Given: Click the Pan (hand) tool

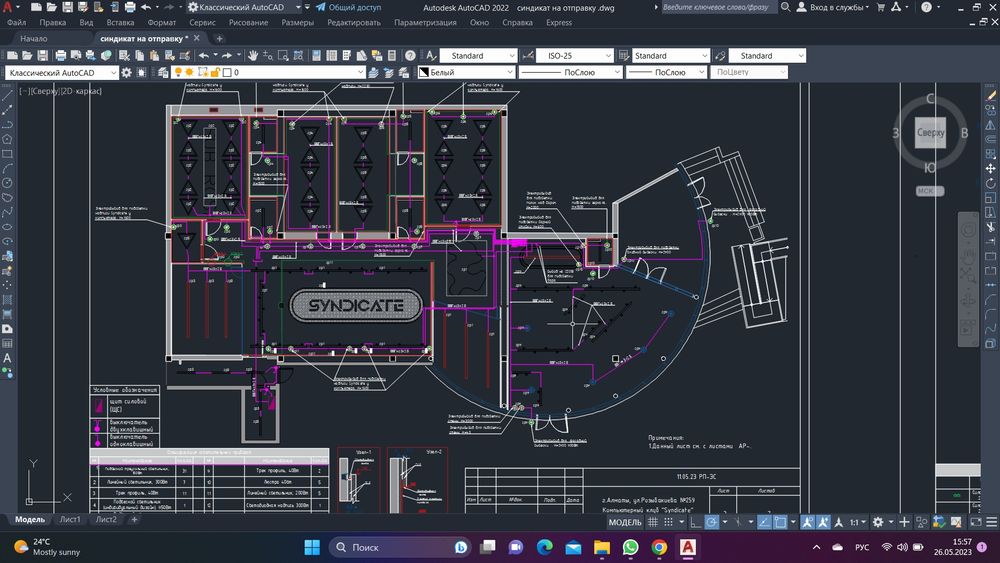Looking at the screenshot, I should point(253,55).
